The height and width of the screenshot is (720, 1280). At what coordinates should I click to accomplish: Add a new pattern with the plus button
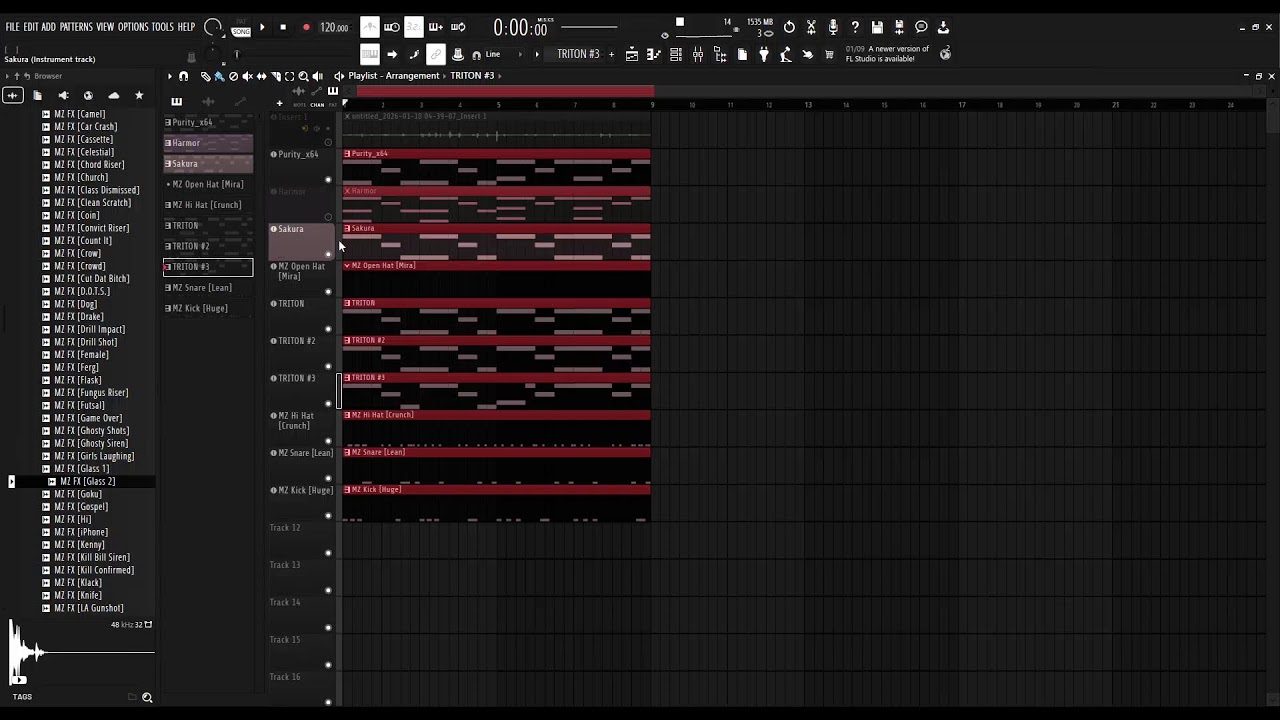611,54
